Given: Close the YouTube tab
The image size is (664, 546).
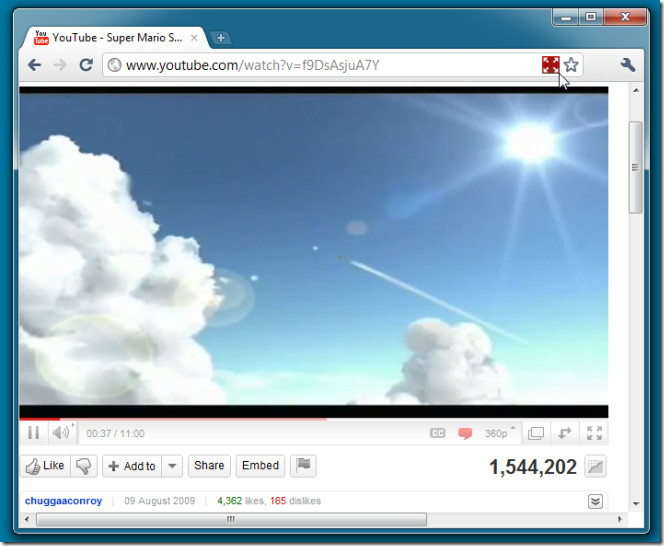Looking at the screenshot, I should 194,38.
